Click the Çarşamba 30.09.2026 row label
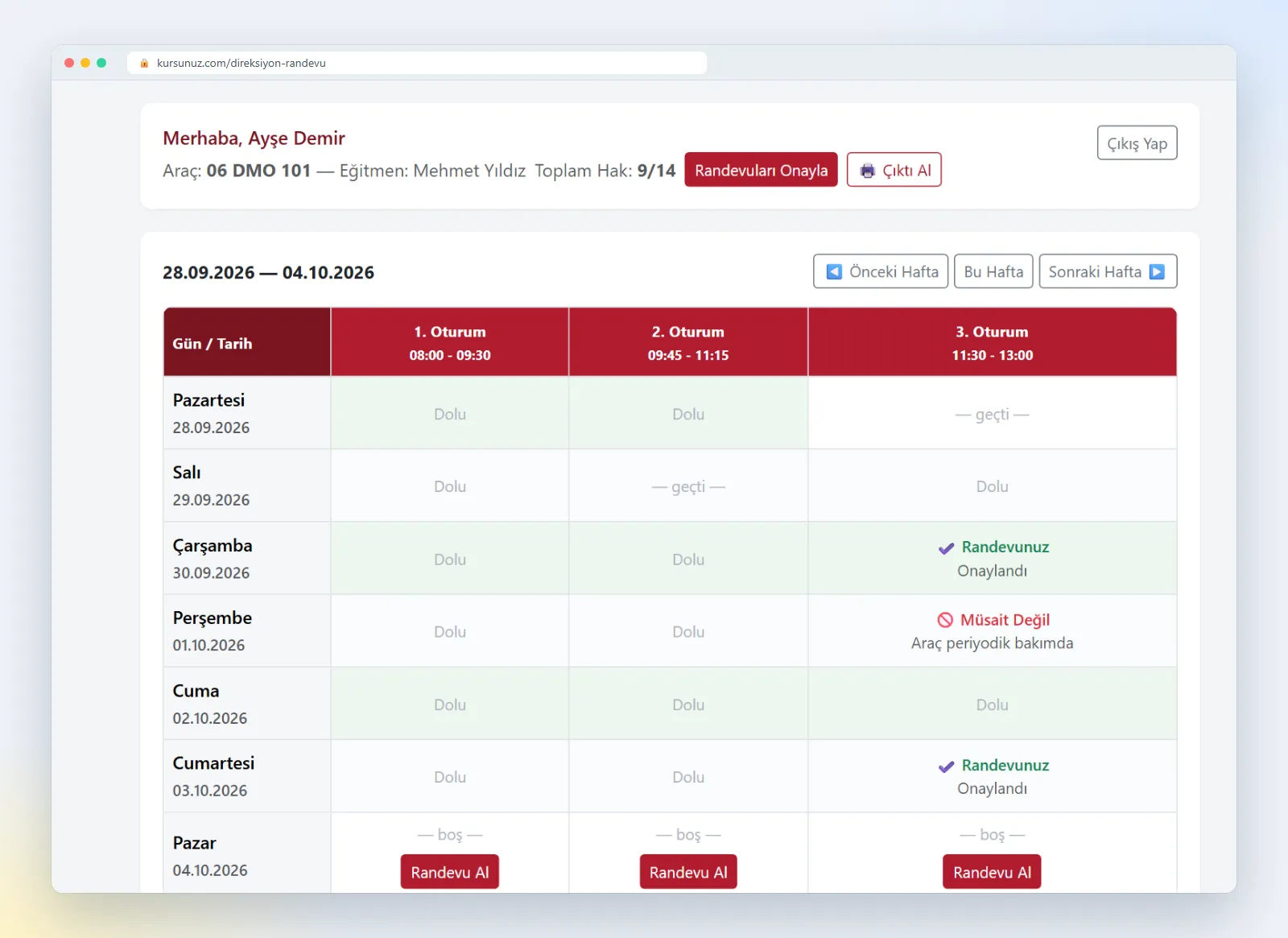 247,559
